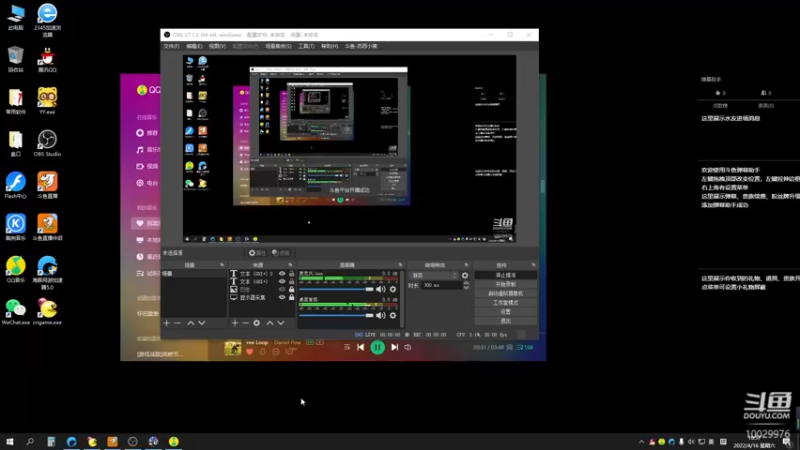Screen dimensions: 800x450
Task: Increase transition duration with up arrow
Action: point(466,283)
